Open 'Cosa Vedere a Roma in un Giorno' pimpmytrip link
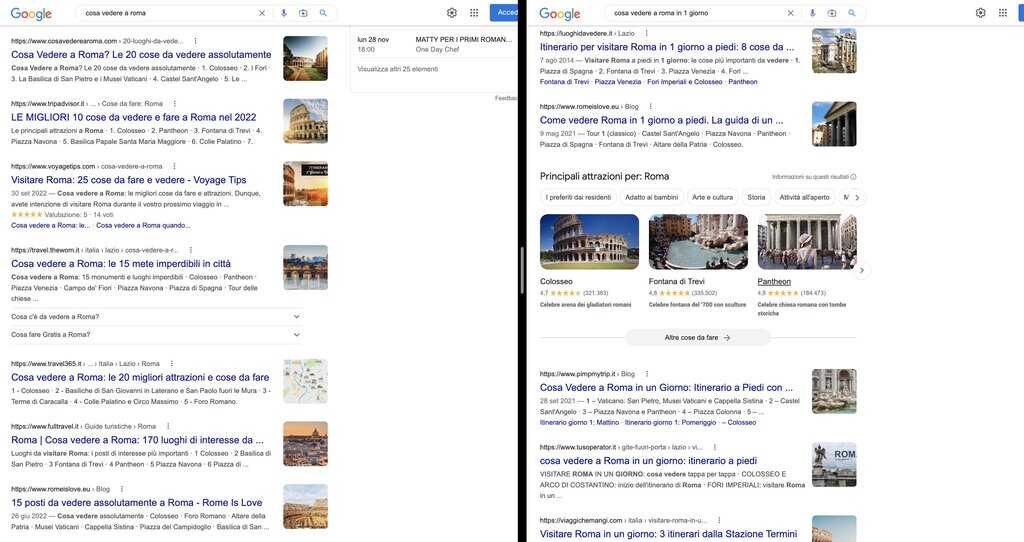The height and width of the screenshot is (542, 1024). (x=666, y=388)
